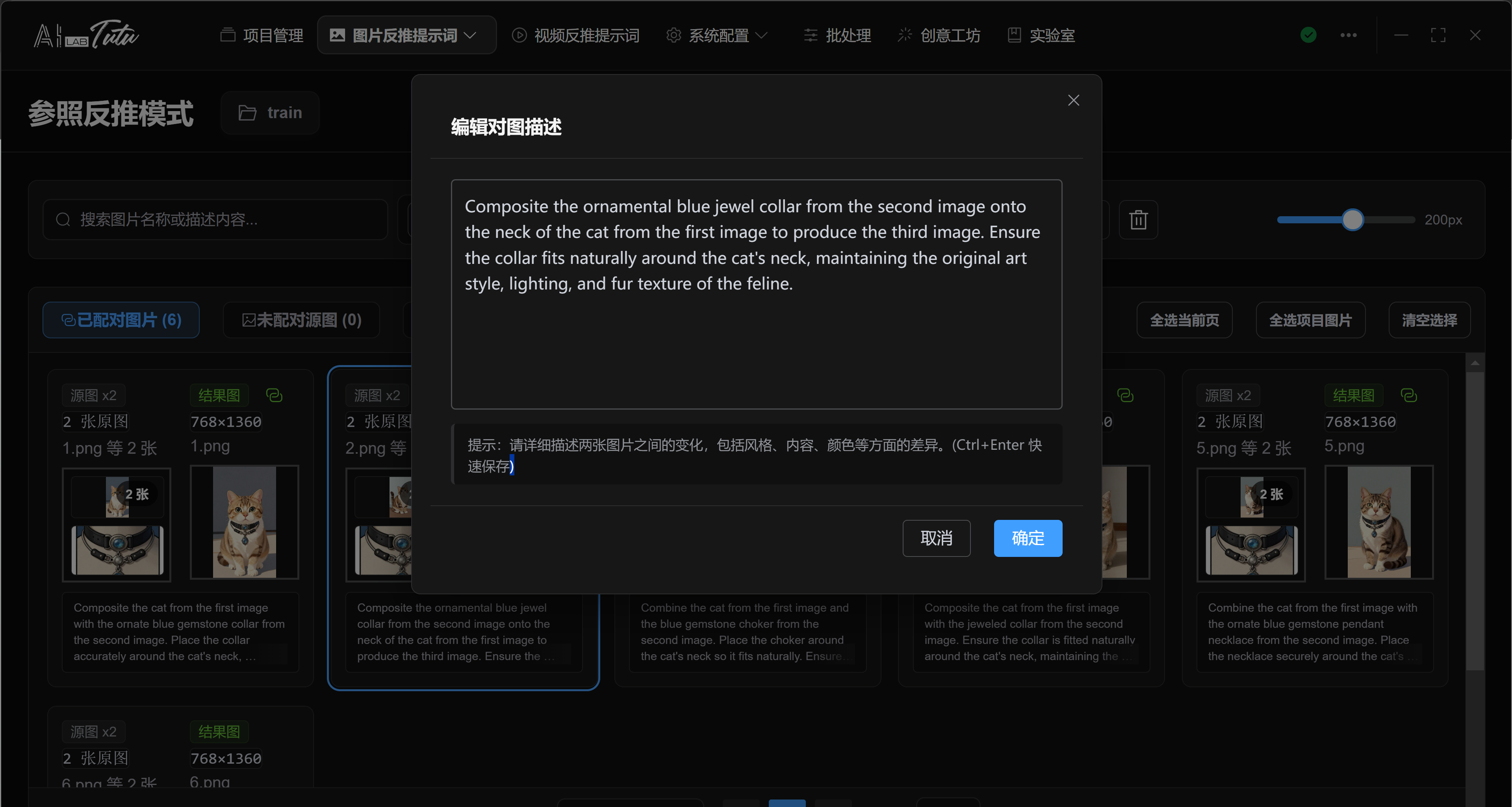This screenshot has height=807, width=1512.
Task: Open the three-dots more options menu
Action: pos(1348,35)
